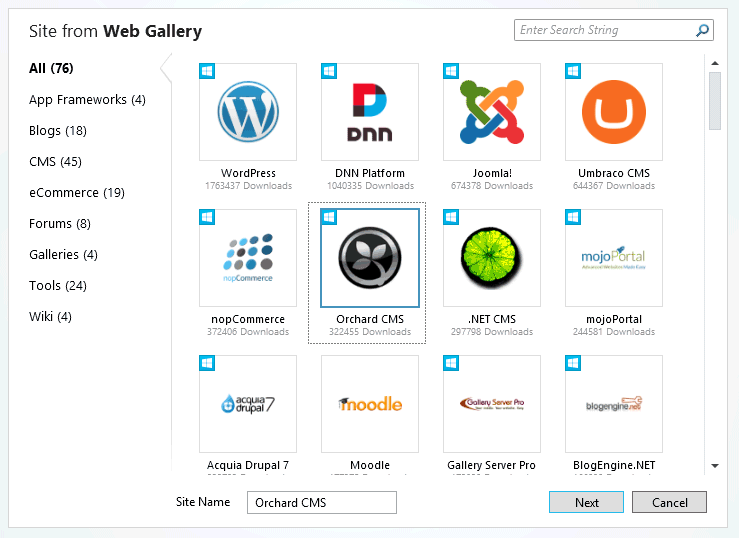Viewport: 739px width, 538px height.
Task: Click the mojoPortal name label
Action: point(614,319)
